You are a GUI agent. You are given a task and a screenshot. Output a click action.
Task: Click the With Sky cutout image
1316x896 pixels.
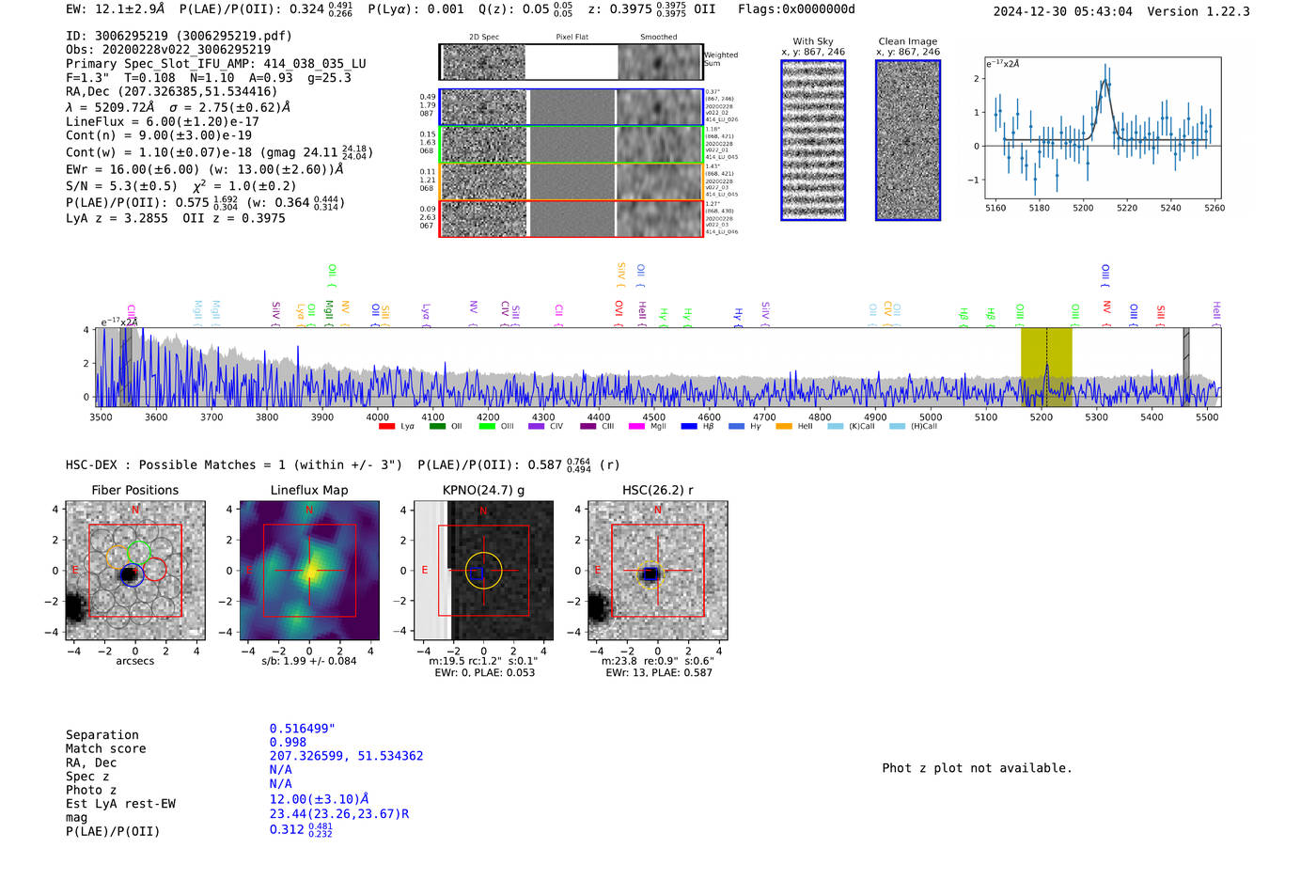pyautogui.click(x=813, y=140)
